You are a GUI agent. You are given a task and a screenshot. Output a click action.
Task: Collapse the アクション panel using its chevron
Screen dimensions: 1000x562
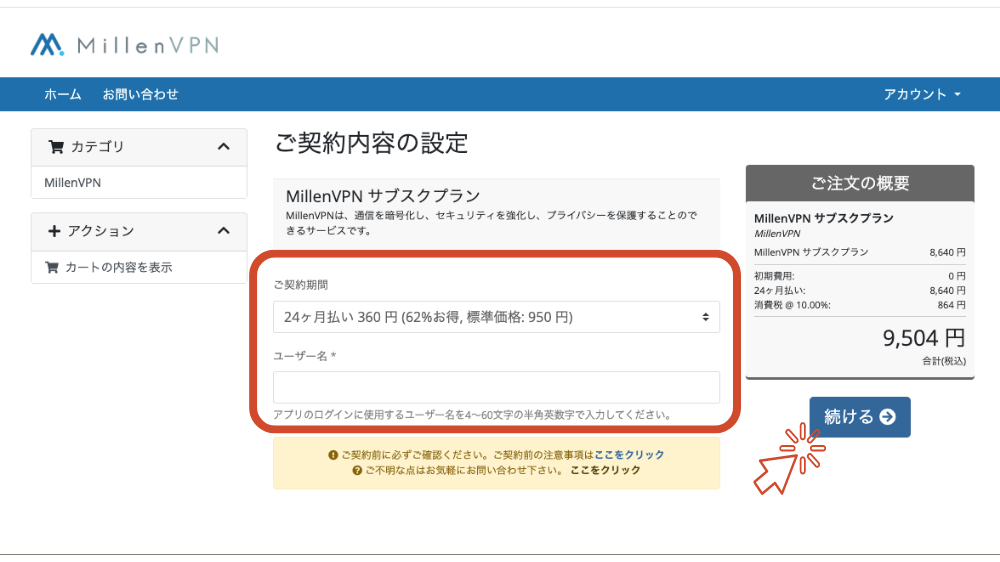click(223, 231)
